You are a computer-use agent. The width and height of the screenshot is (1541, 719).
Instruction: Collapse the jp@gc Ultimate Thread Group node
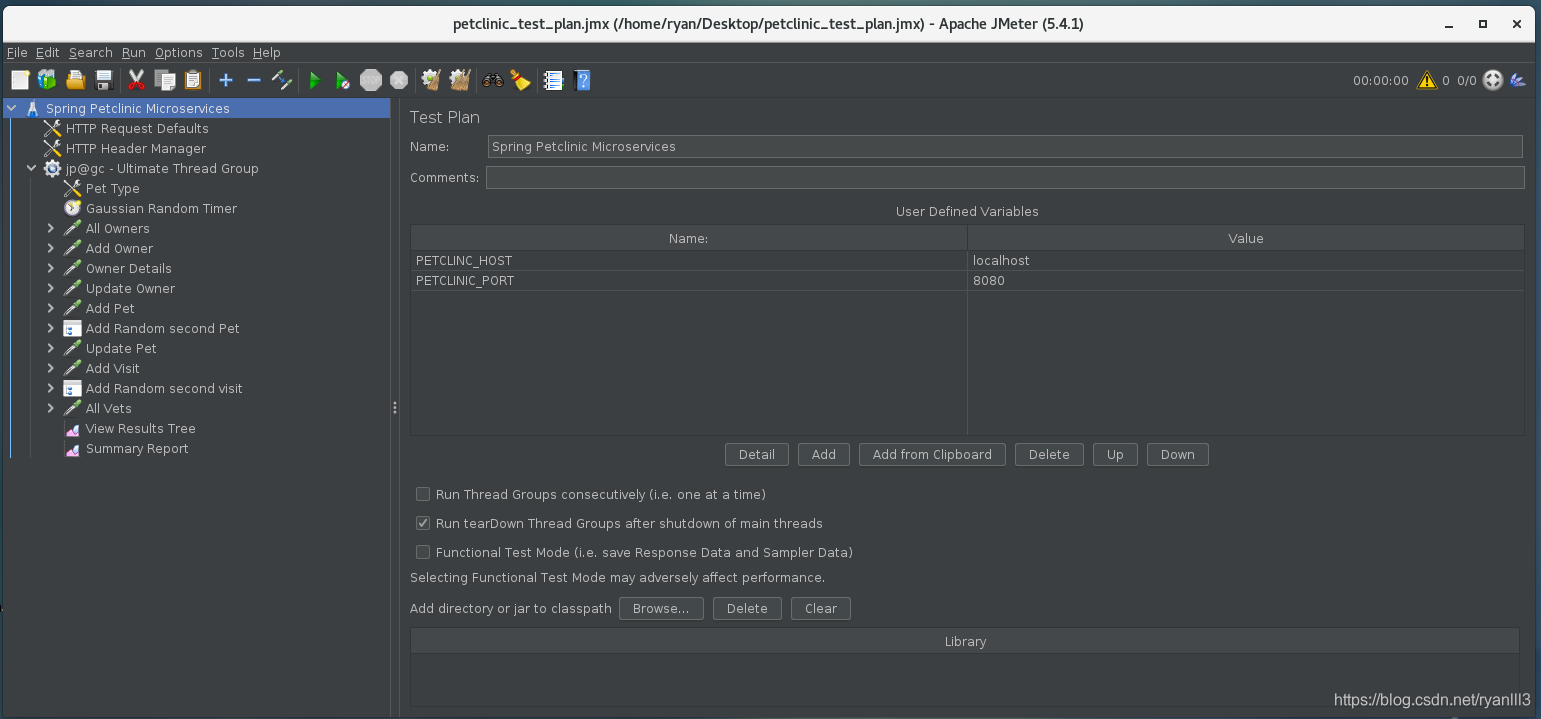[32, 168]
